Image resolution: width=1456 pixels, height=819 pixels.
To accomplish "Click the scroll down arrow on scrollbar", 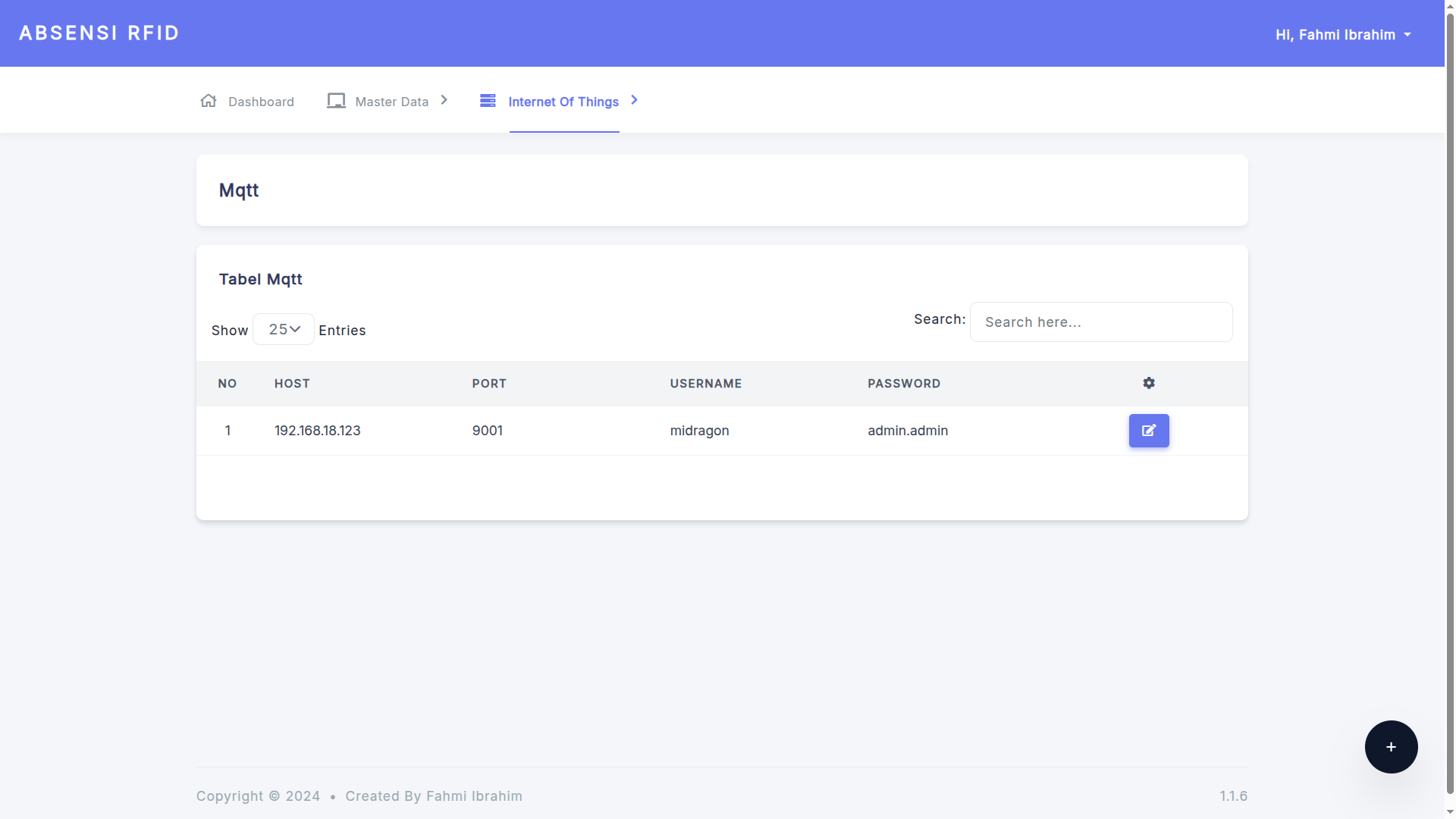I will tap(1450, 812).
